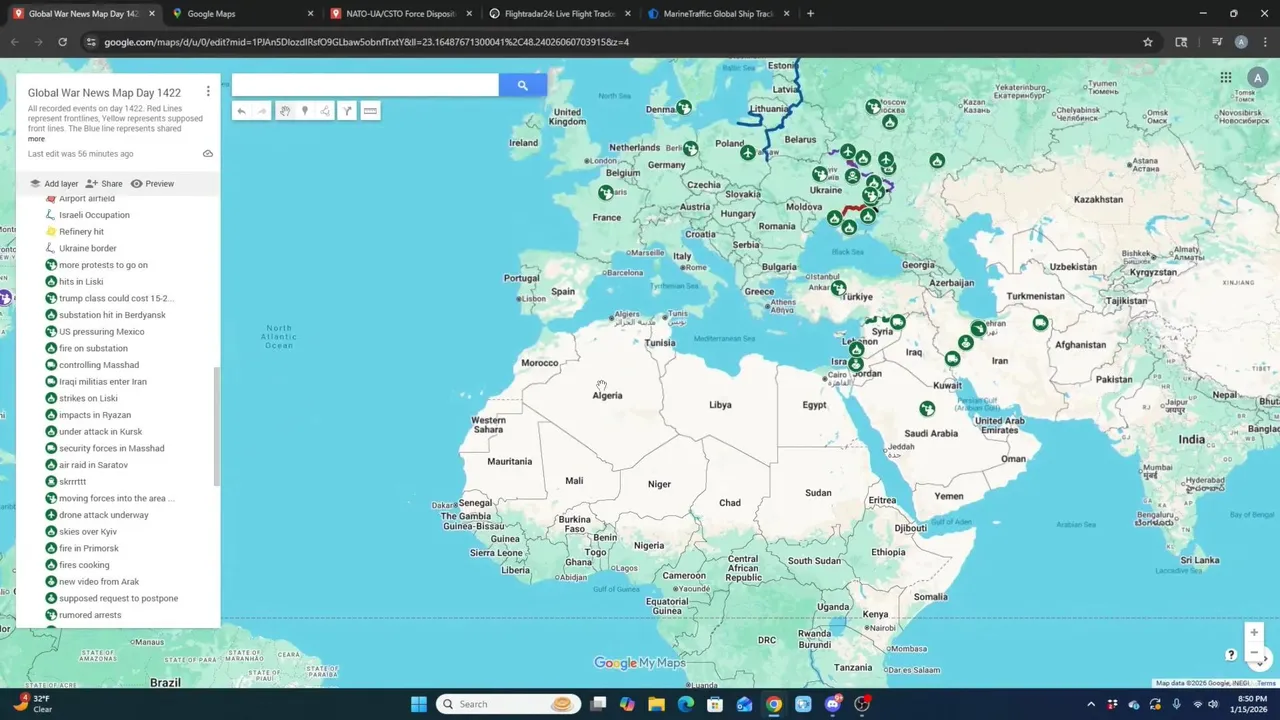
Task: Click the Share button
Action: tap(104, 184)
